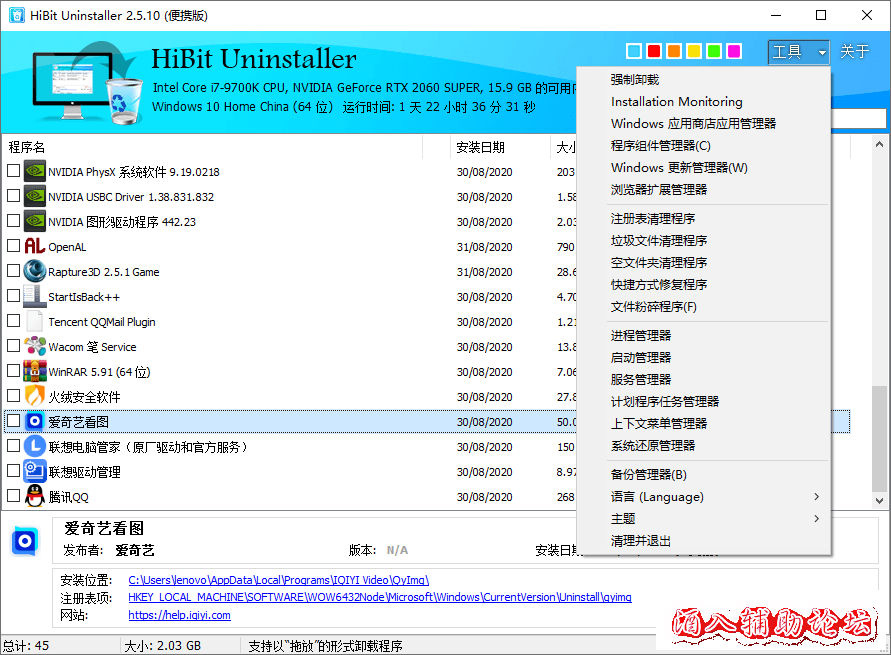Image resolution: width=891 pixels, height=655 pixels.
Task: Click the NVIDIA PhysX program icon
Action: [x=34, y=170]
